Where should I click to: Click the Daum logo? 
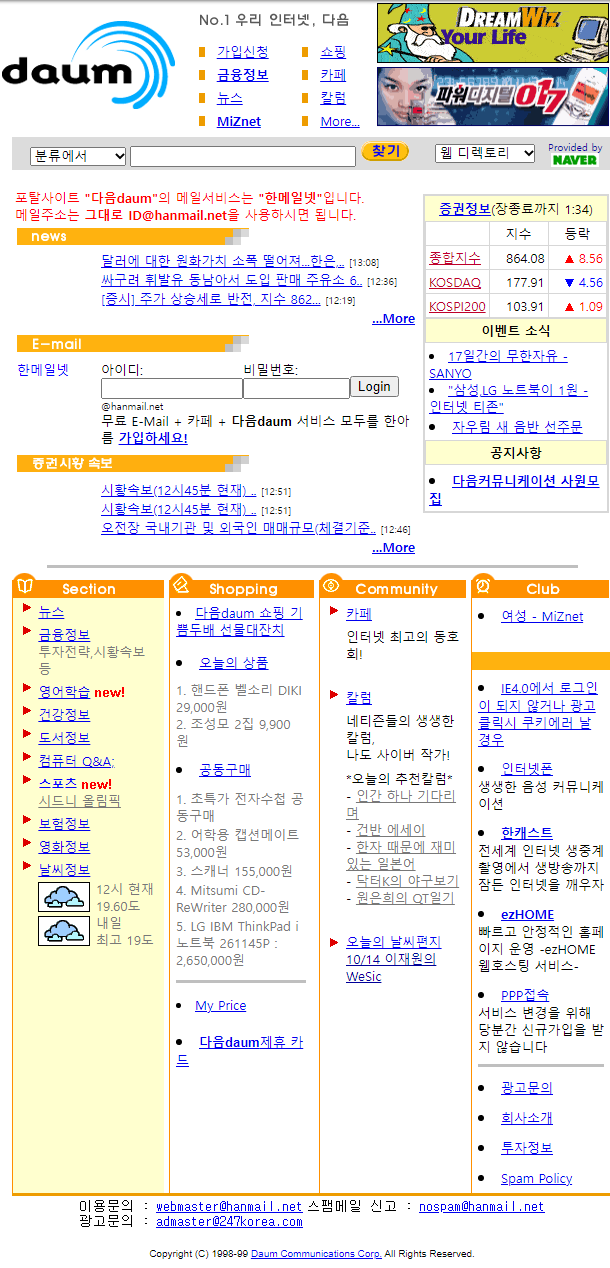(88, 66)
